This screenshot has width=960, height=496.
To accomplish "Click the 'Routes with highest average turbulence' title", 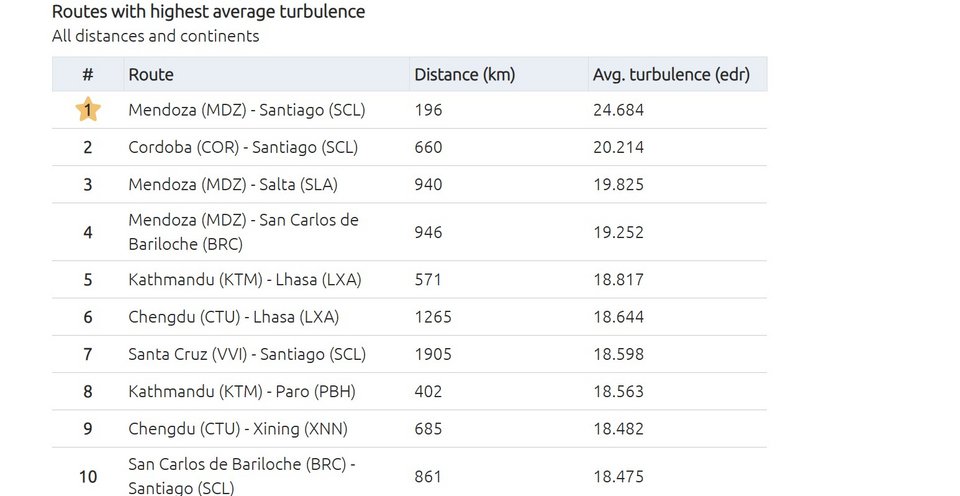I will pos(208,12).
